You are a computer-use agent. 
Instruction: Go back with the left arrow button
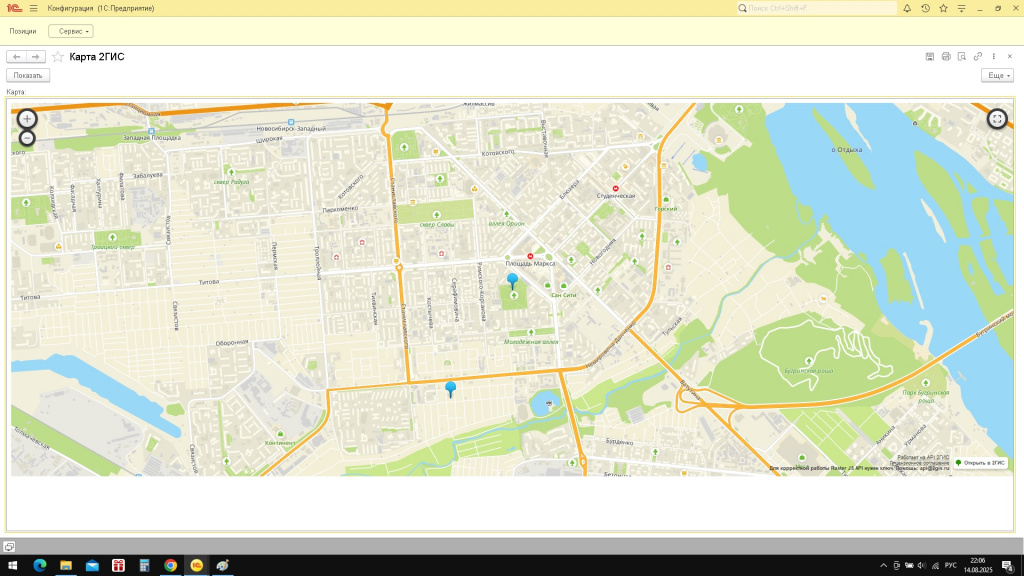click(x=16, y=57)
